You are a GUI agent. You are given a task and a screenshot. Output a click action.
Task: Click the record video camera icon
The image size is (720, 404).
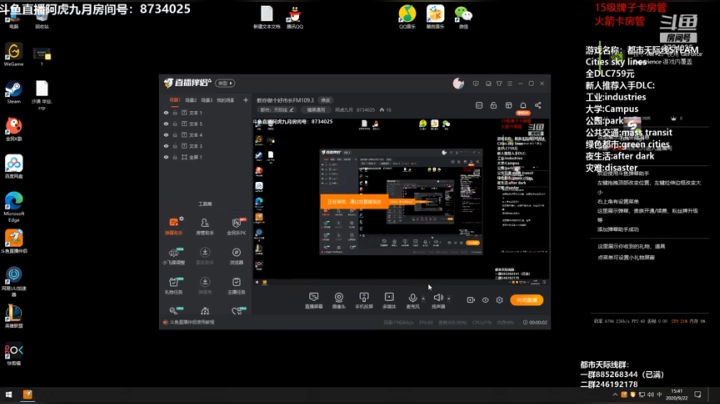(x=471, y=300)
